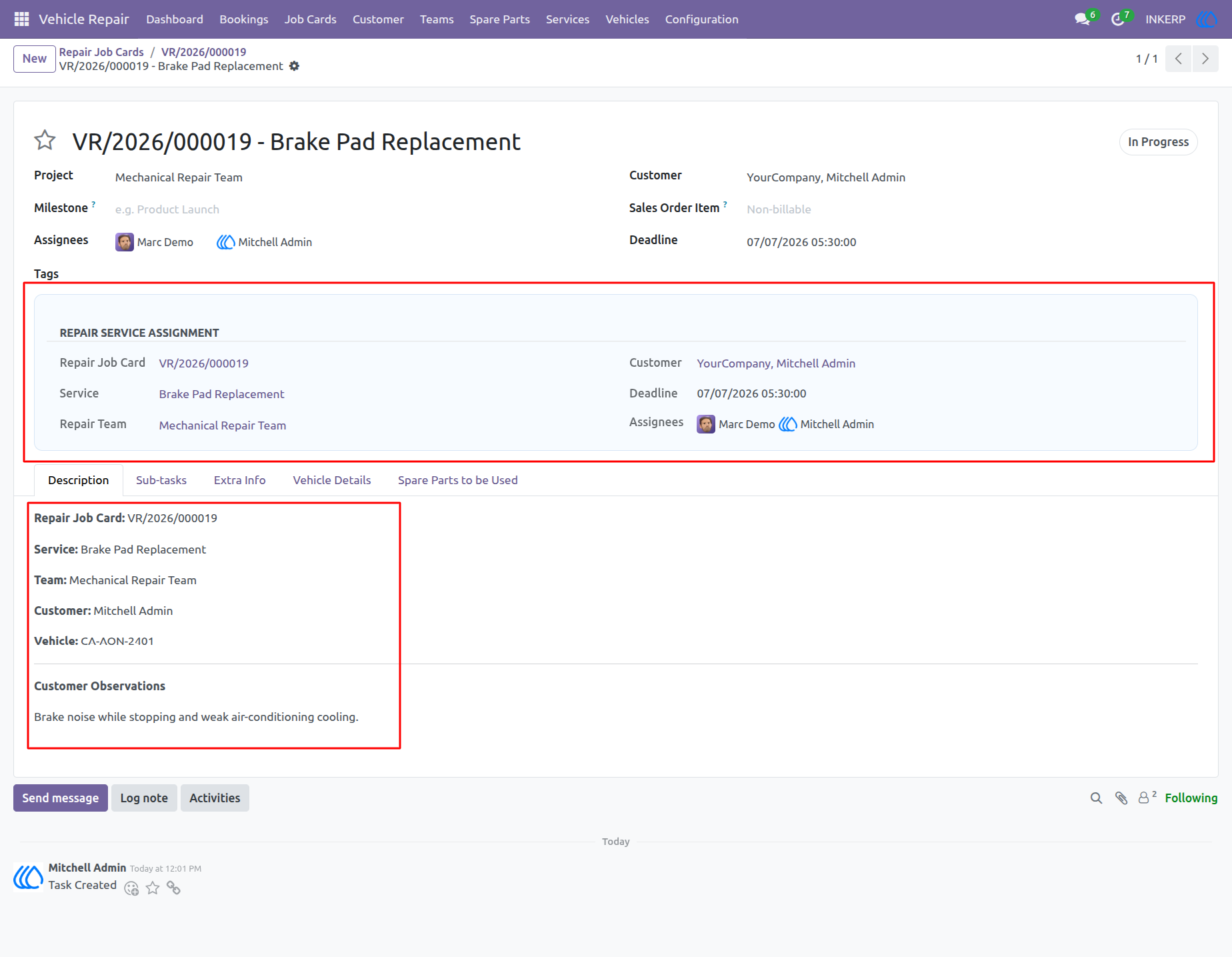Click the Activities button
Viewport: 1232px width, 957px height.
pyautogui.click(x=215, y=798)
